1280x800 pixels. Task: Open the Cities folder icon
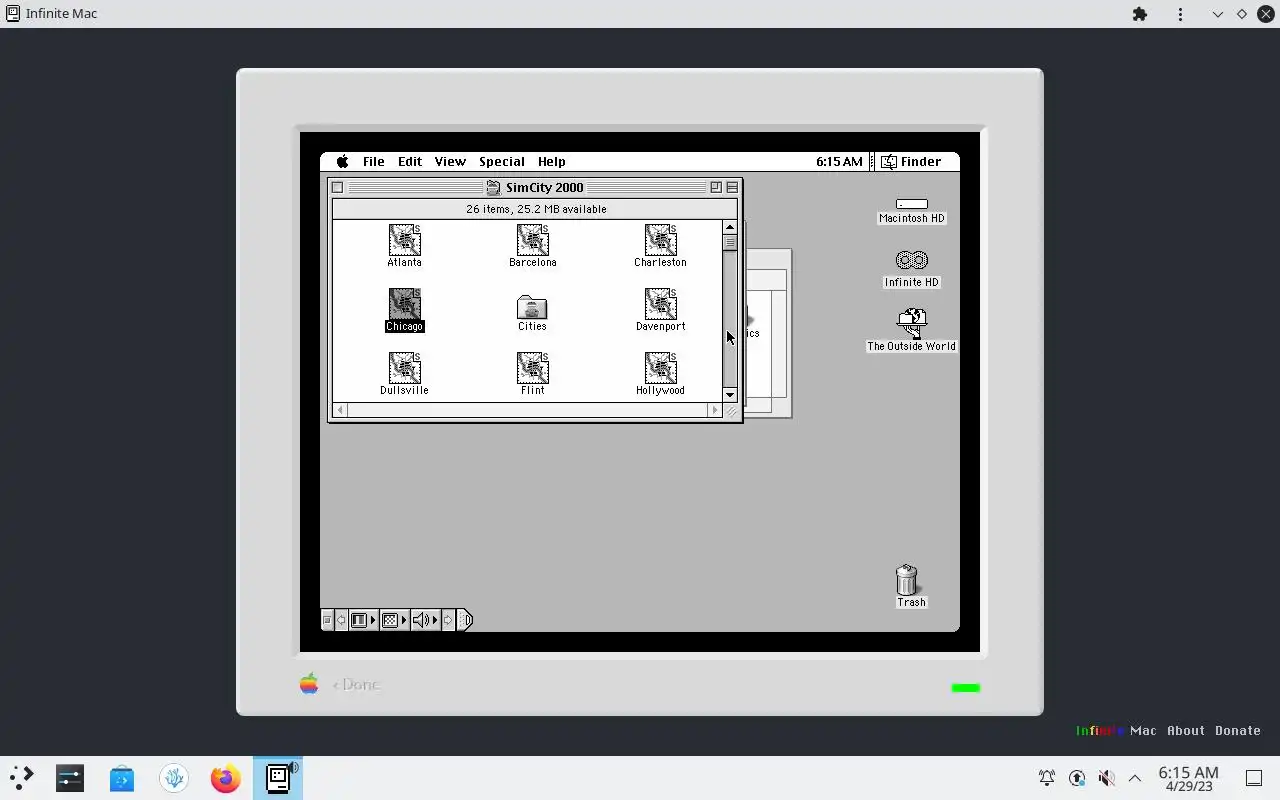click(532, 306)
